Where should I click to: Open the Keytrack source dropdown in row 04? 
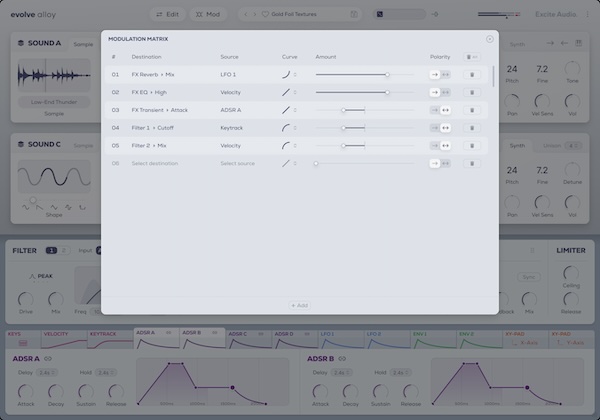pyautogui.click(x=232, y=128)
